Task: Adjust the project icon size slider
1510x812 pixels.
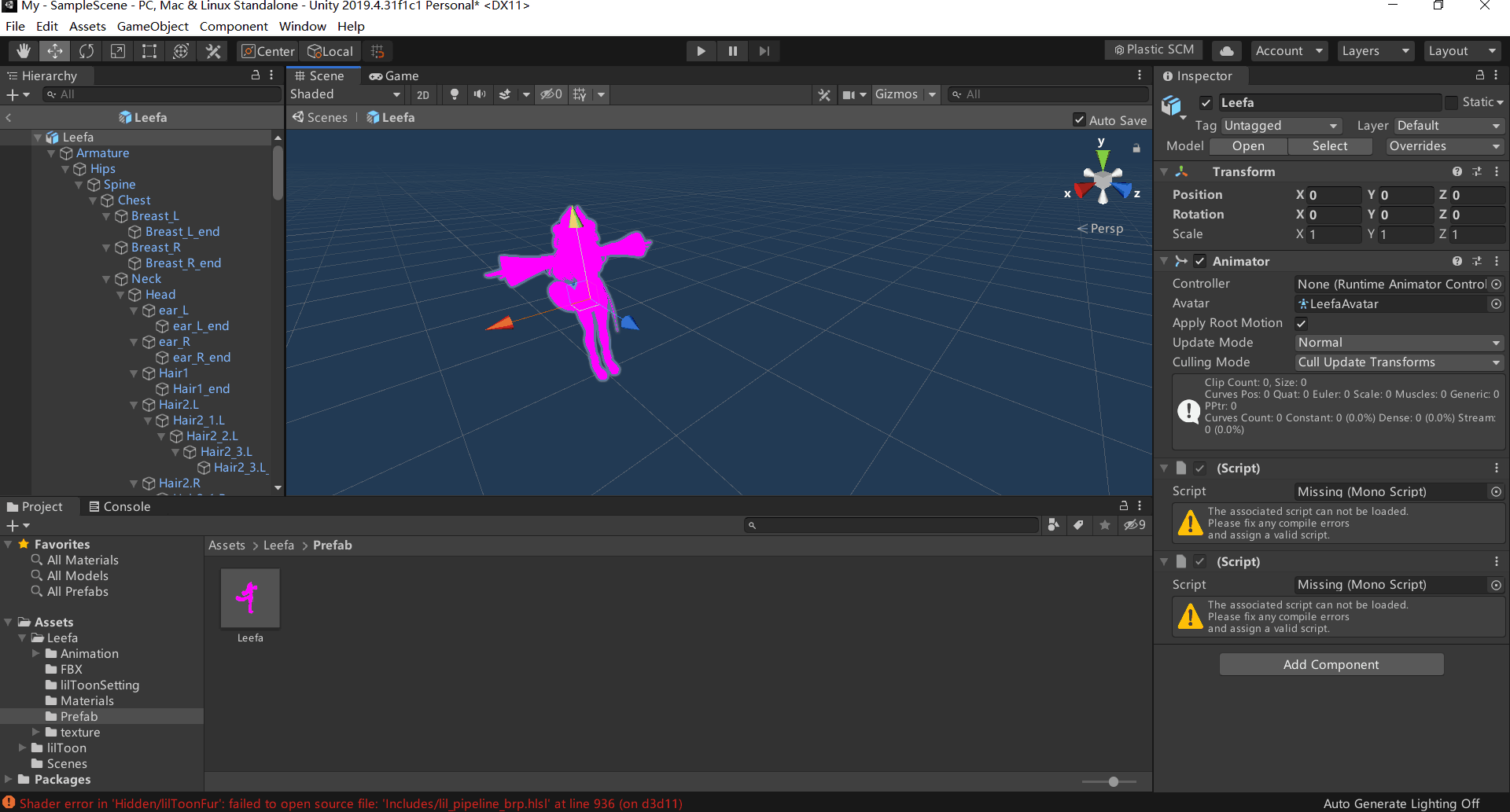Action: click(x=1113, y=781)
